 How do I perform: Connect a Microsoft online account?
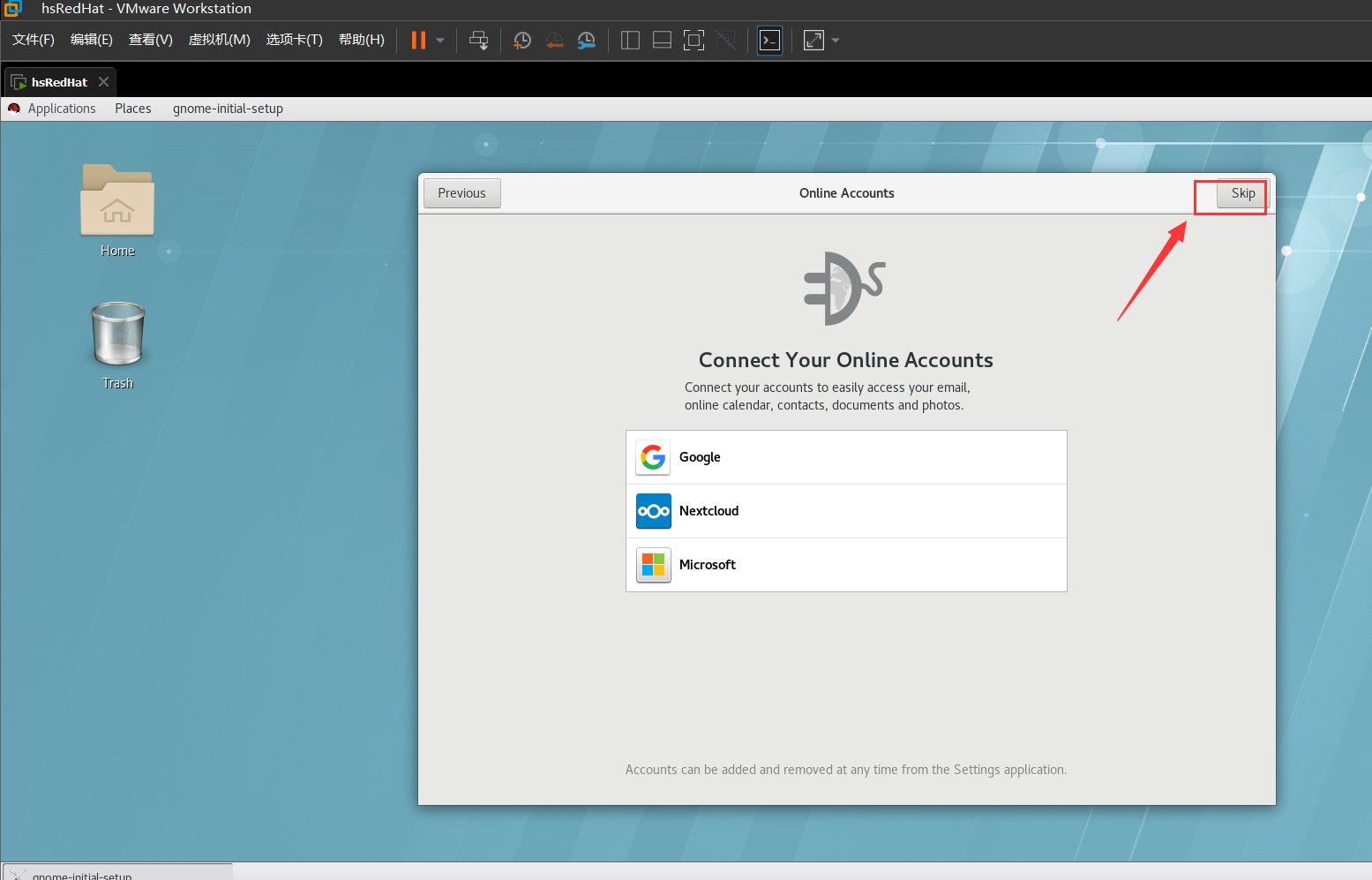click(846, 565)
